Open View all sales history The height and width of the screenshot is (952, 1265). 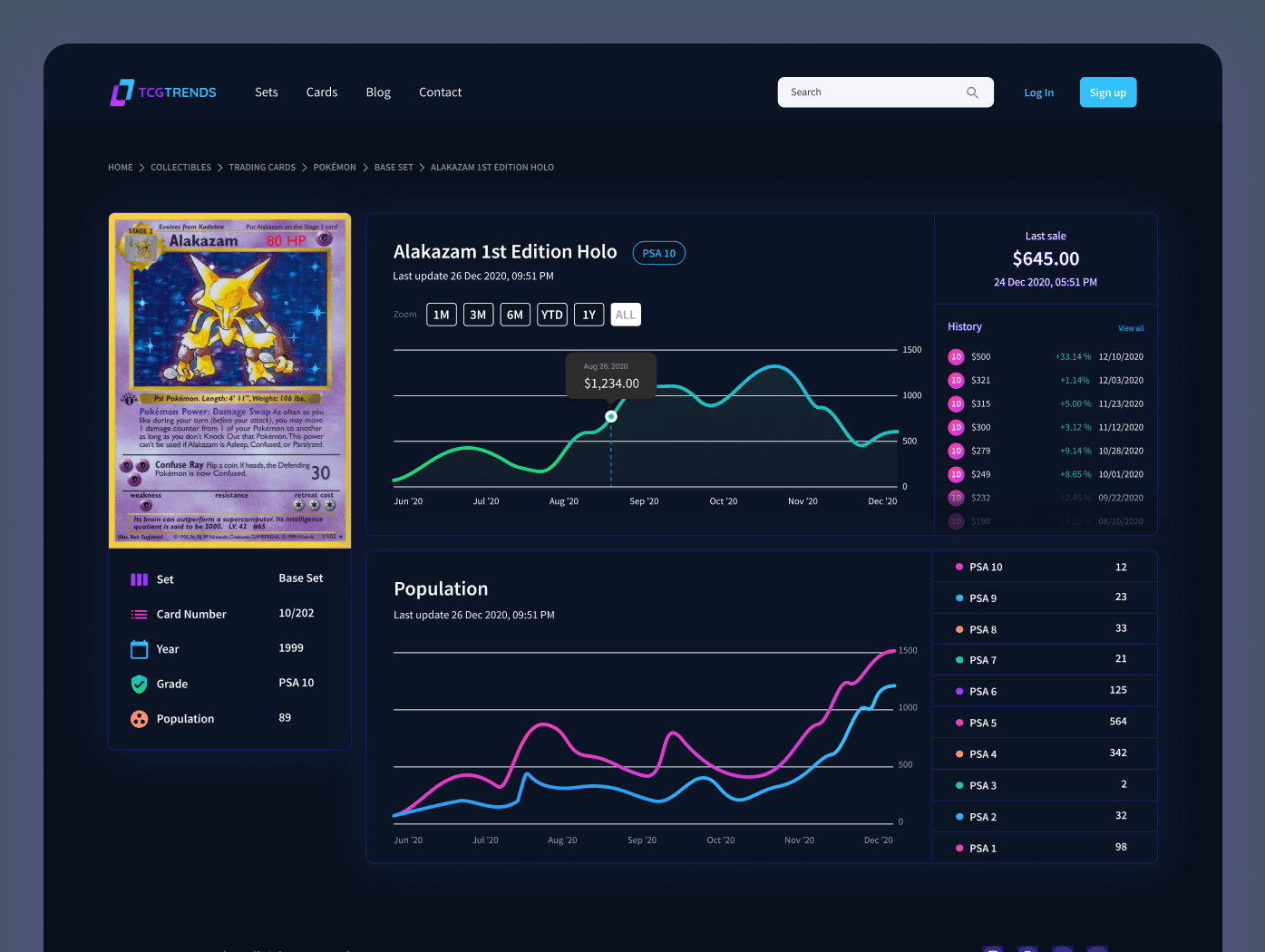coord(1131,328)
